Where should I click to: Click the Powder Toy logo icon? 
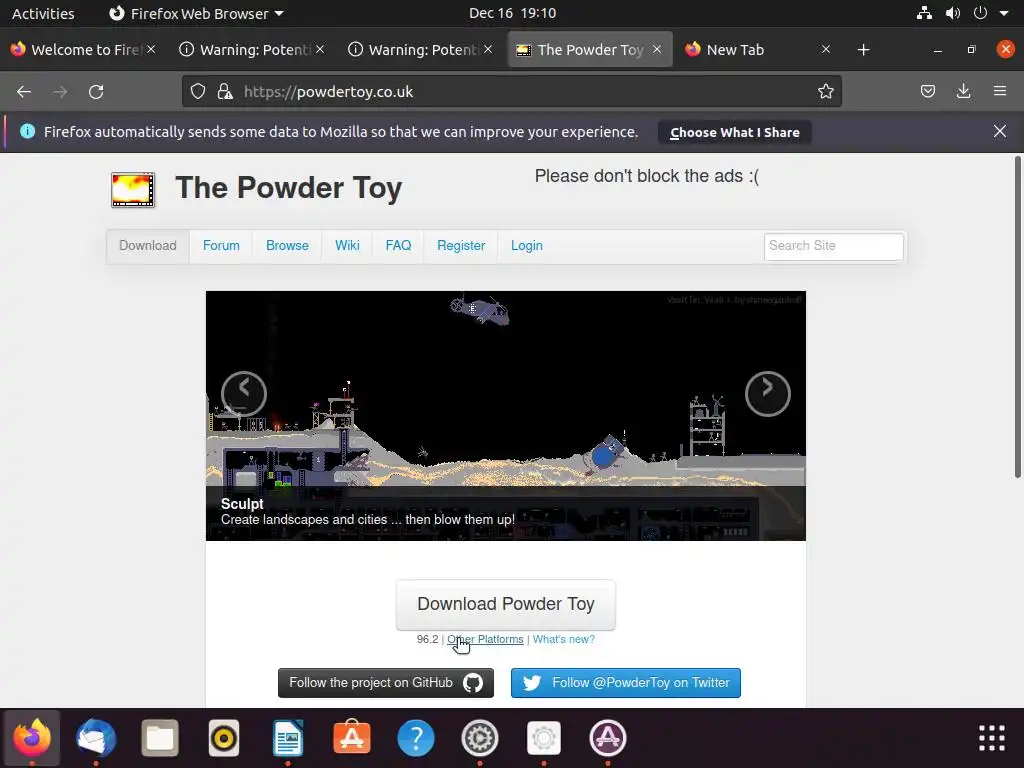click(x=133, y=189)
